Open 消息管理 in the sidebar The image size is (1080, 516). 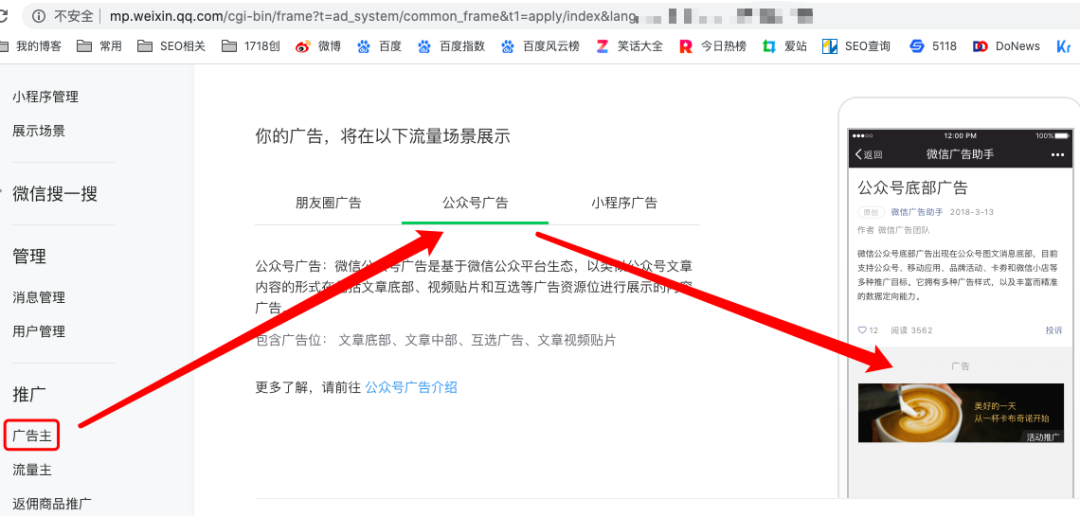click(39, 298)
